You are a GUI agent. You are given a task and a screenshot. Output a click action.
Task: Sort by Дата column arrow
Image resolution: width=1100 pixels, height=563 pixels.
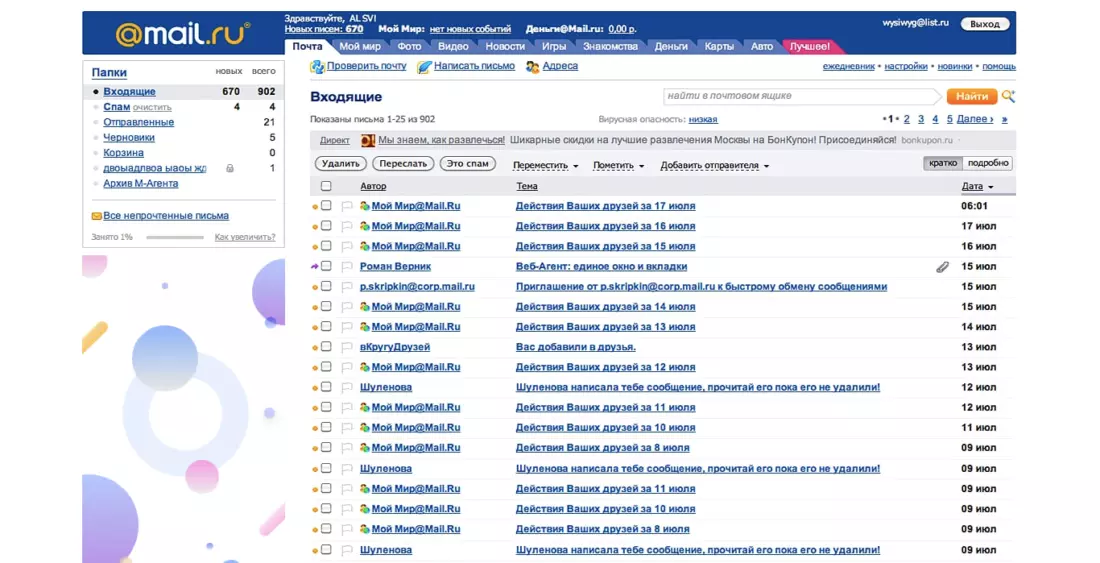tap(991, 187)
